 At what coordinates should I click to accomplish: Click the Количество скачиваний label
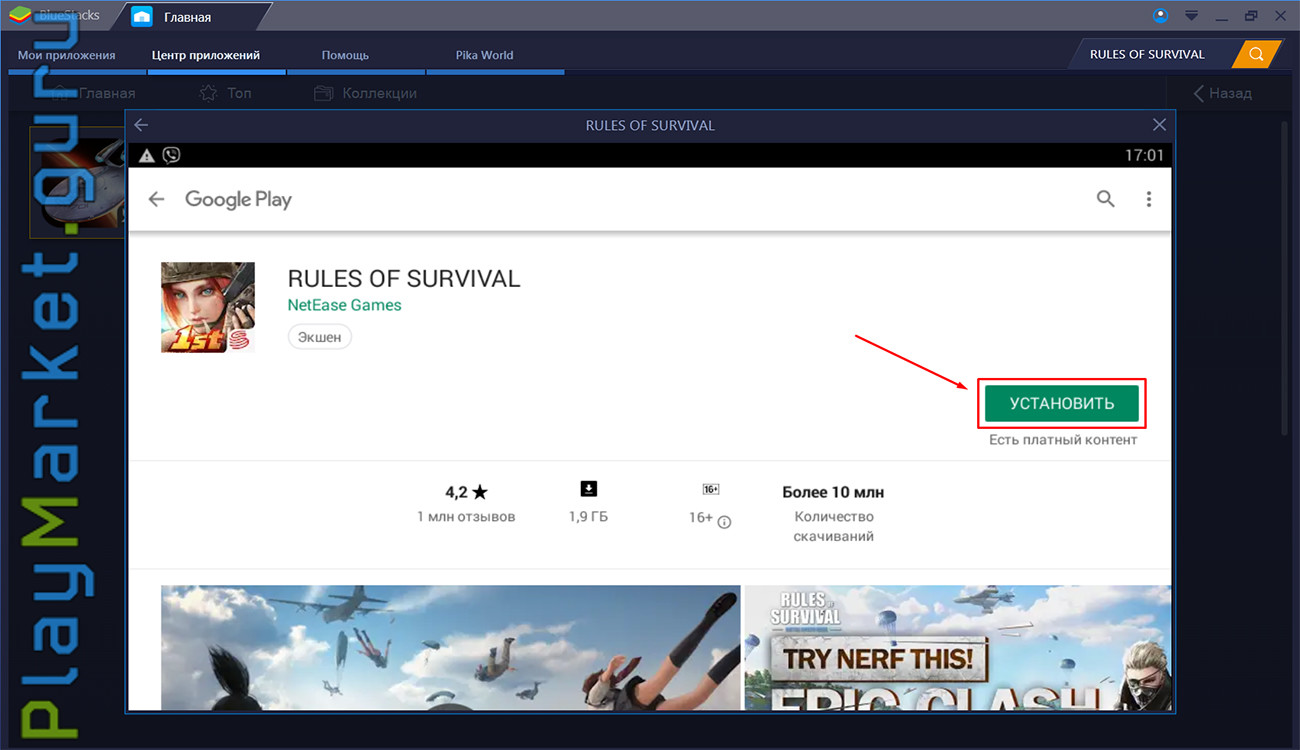pyautogui.click(x=834, y=526)
